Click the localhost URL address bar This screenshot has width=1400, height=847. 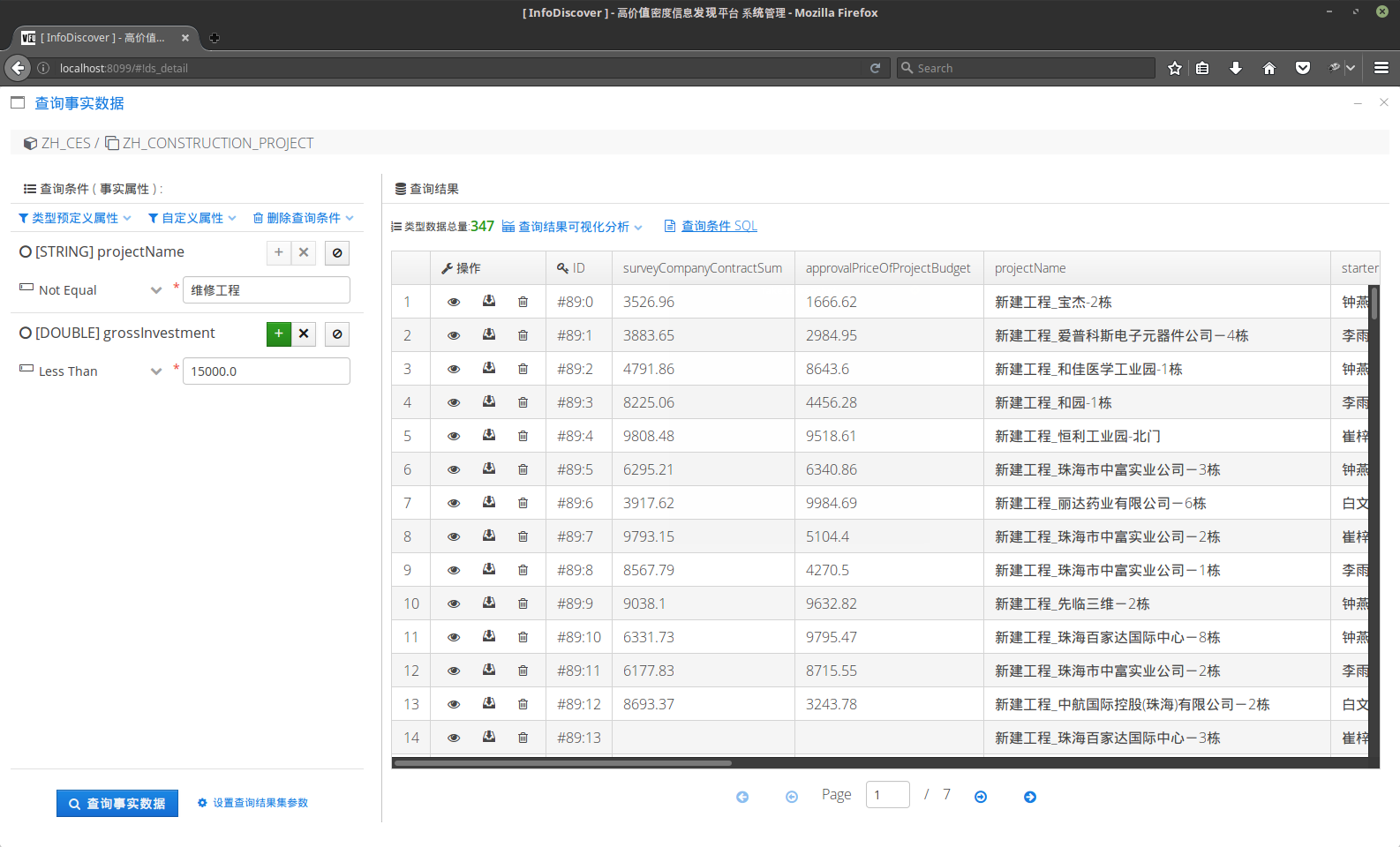(x=459, y=68)
